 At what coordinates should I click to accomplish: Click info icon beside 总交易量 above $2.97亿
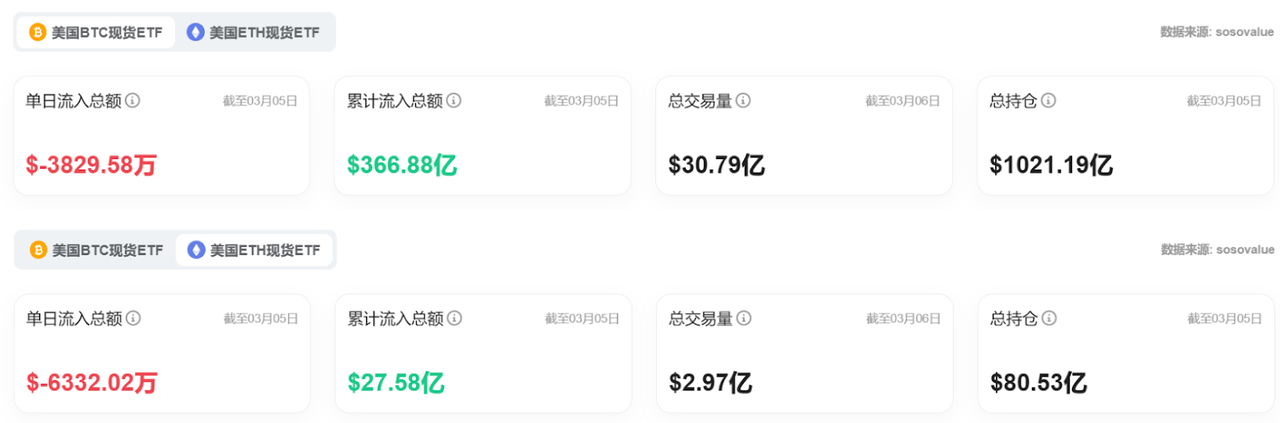[743, 318]
